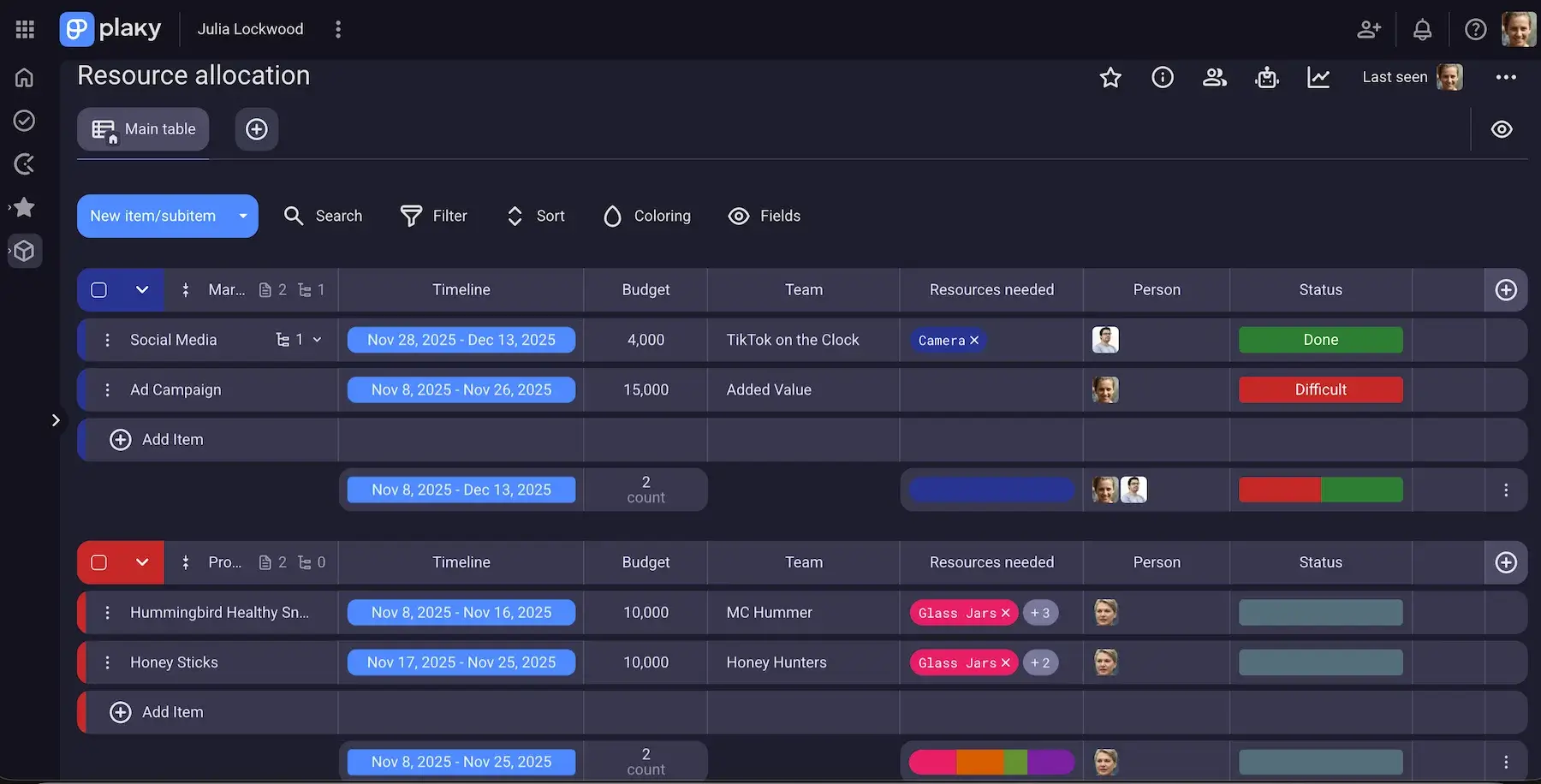Open Ad Campaign row options menu
This screenshot has width=1541, height=784.
tap(107, 389)
